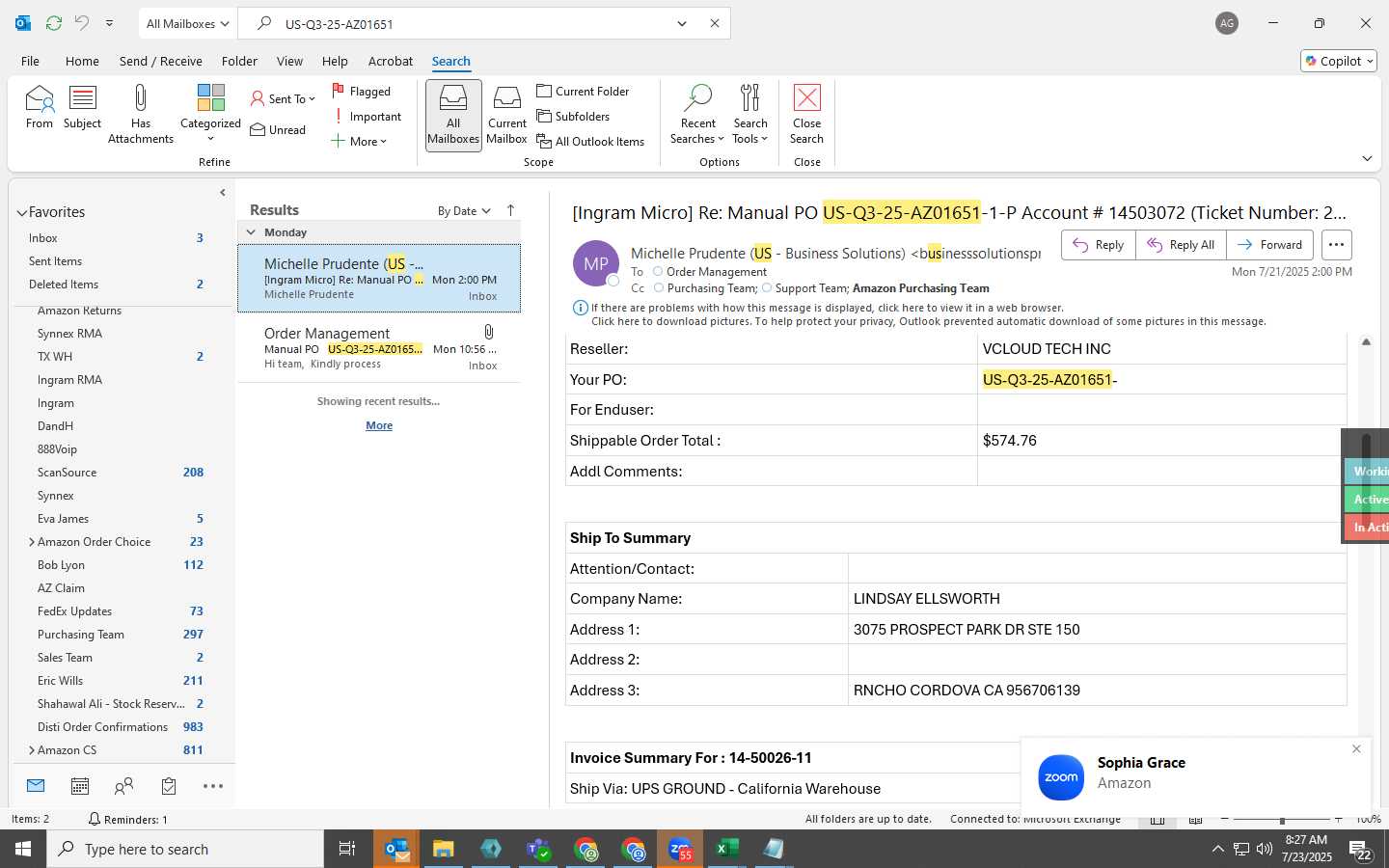
Task: Expand the Amazon CS folder
Action: pyautogui.click(x=32, y=750)
